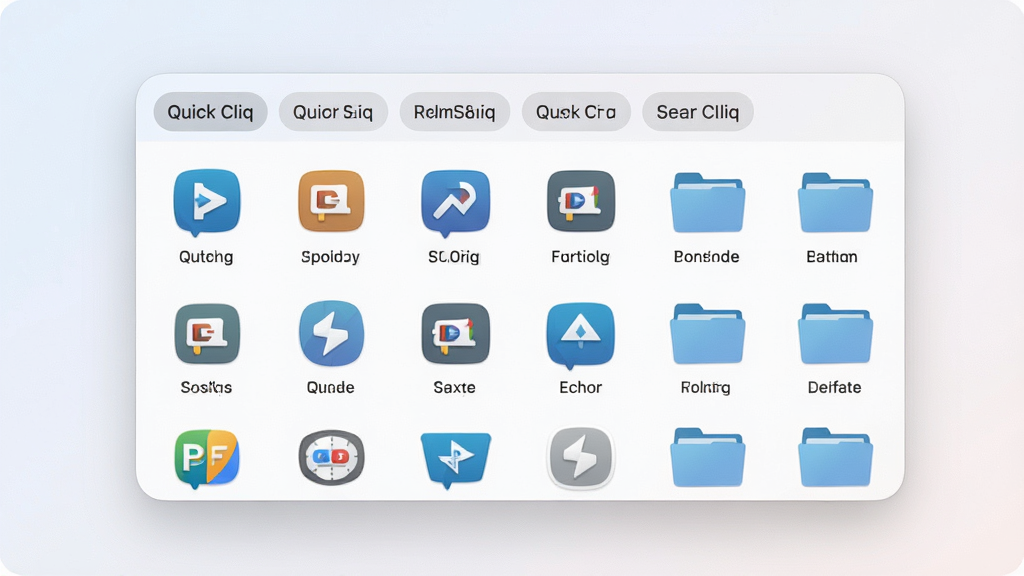1024x576 pixels.
Task: Click the gray lightning bolt app icon
Action: (x=580, y=458)
